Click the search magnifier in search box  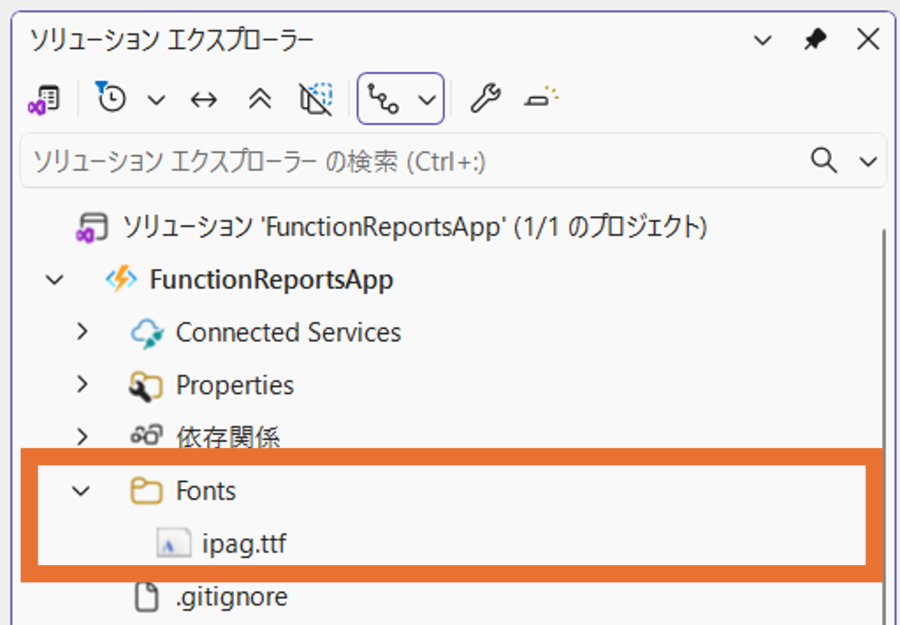(x=823, y=160)
